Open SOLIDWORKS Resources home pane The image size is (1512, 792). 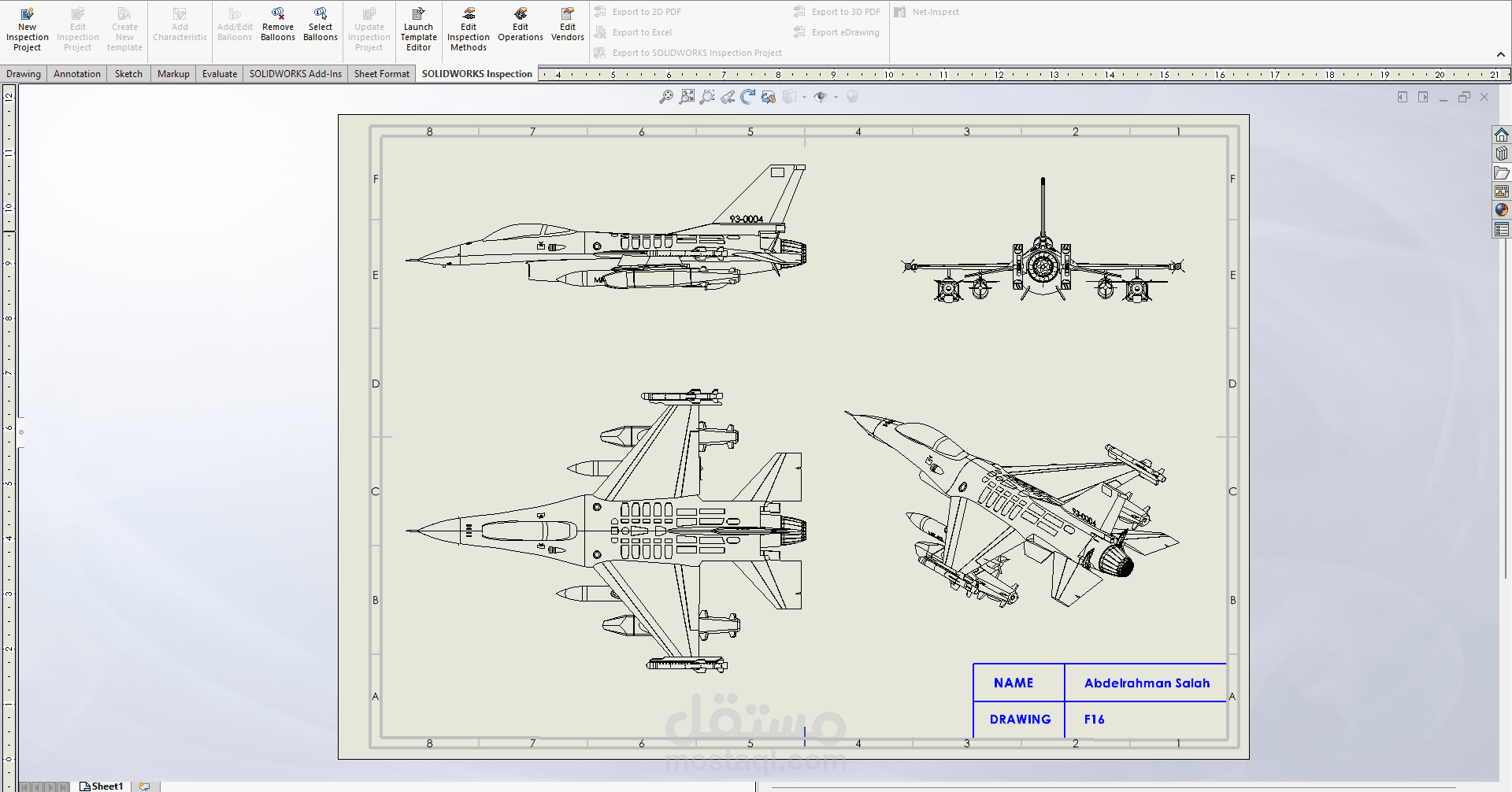[x=1502, y=135]
